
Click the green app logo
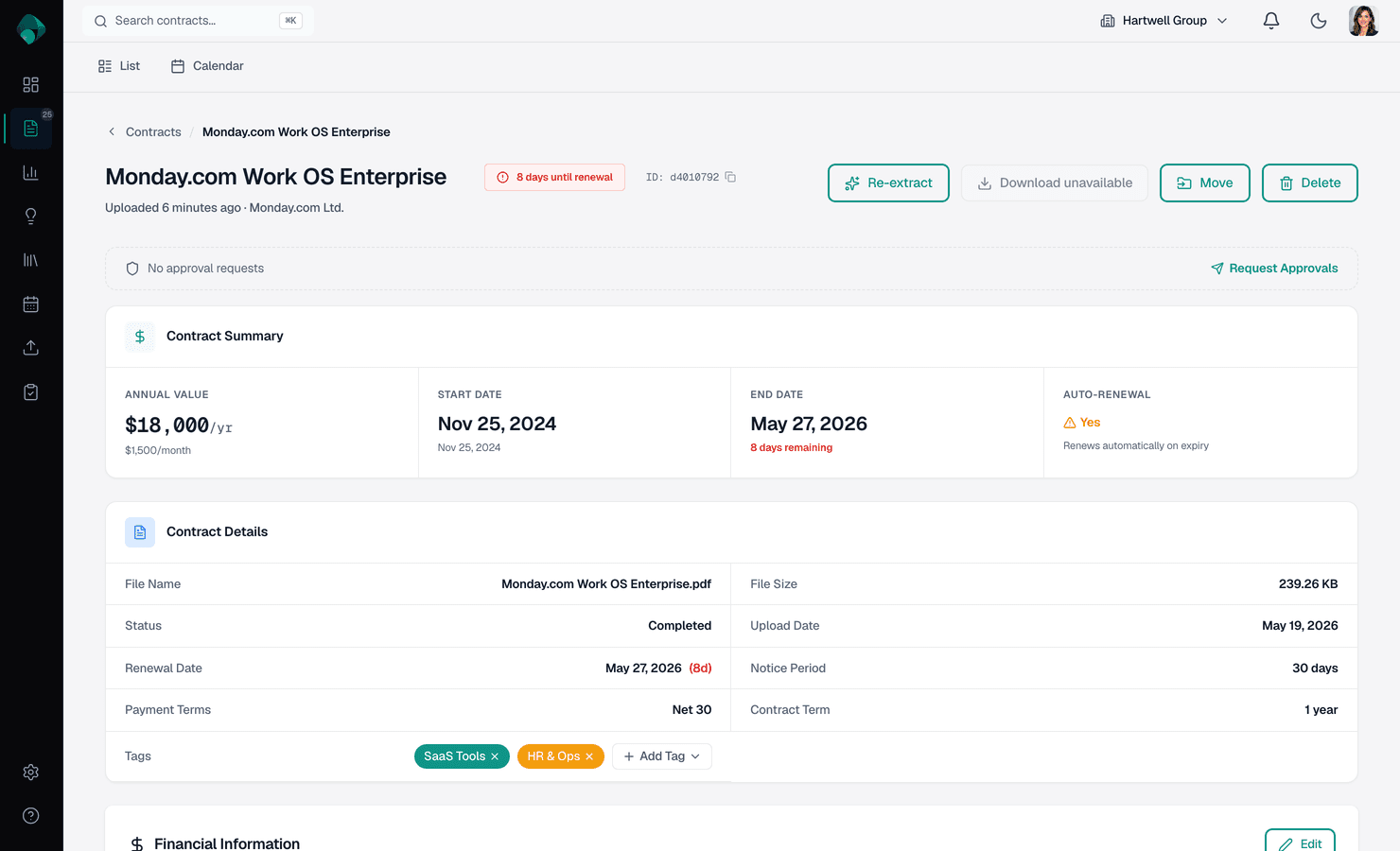click(x=31, y=29)
